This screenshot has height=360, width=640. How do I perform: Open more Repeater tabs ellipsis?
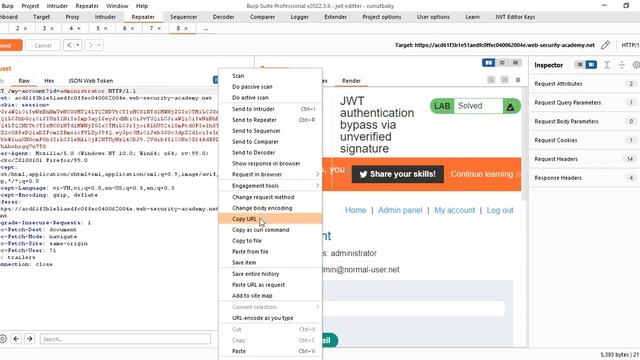coord(206,28)
